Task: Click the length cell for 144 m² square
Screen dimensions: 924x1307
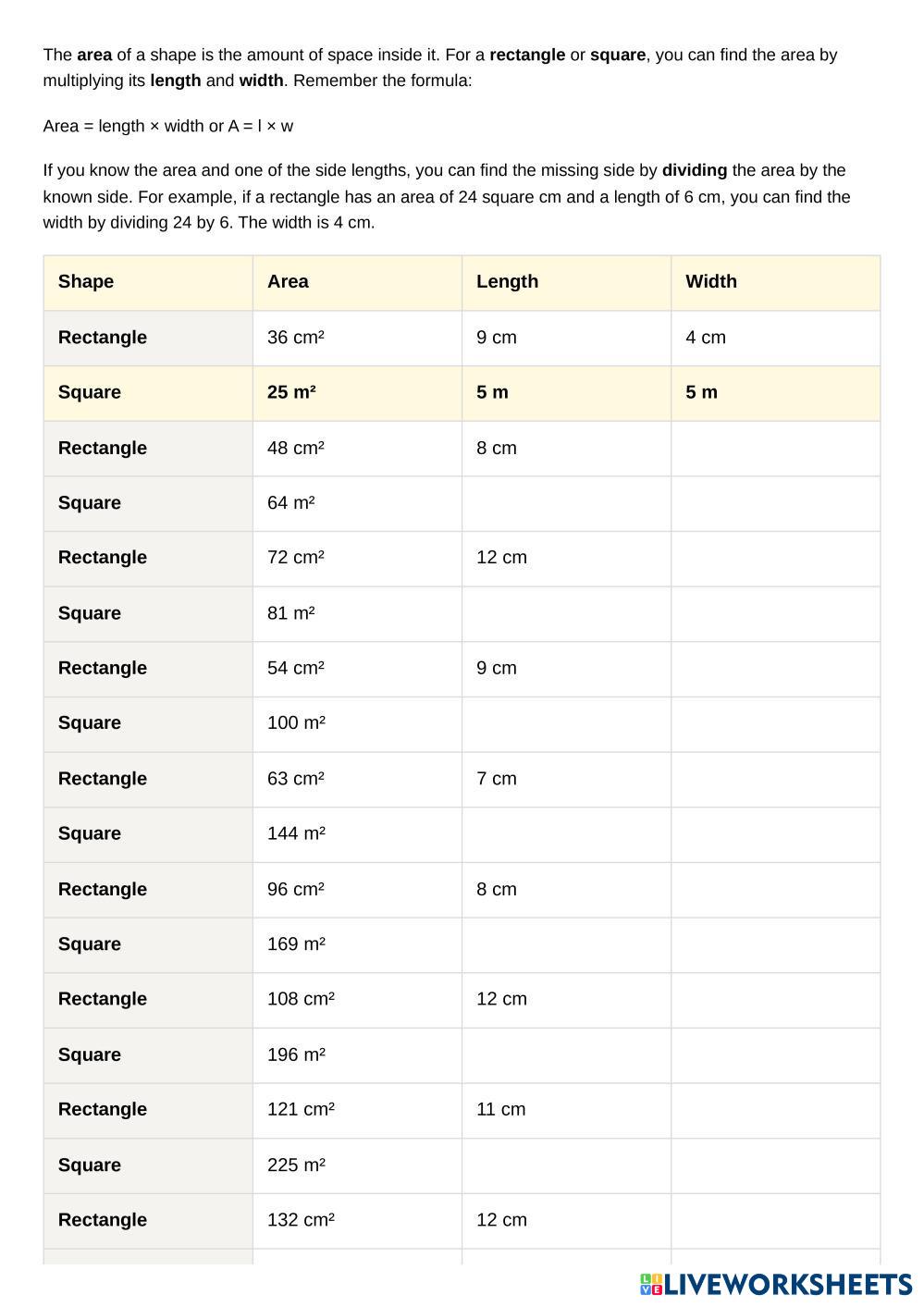Action: pyautogui.click(x=566, y=834)
